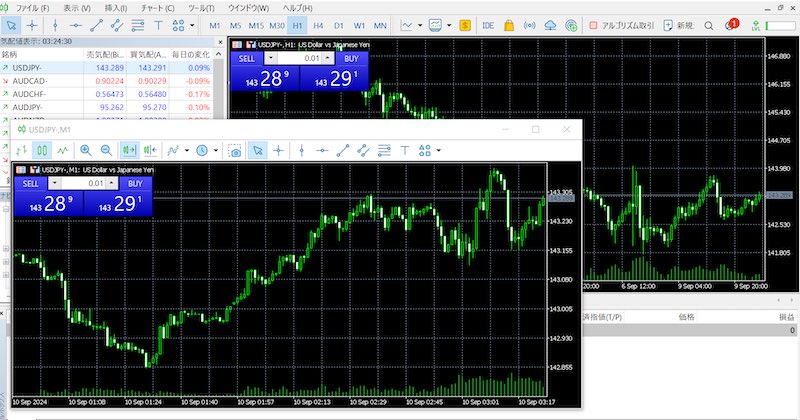800x420 pixels.
Task: Select trendline tool in USDJPY M1 window toolbar
Action: 343,150
